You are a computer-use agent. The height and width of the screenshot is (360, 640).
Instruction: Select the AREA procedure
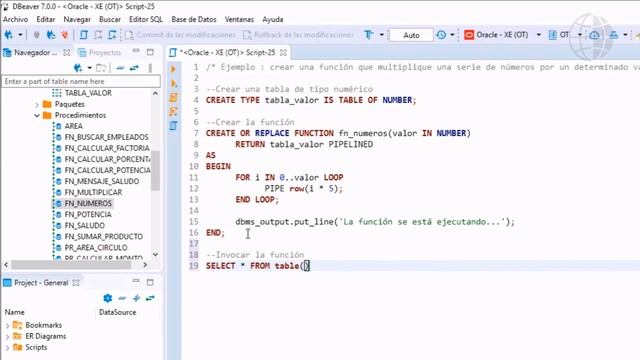(73, 126)
